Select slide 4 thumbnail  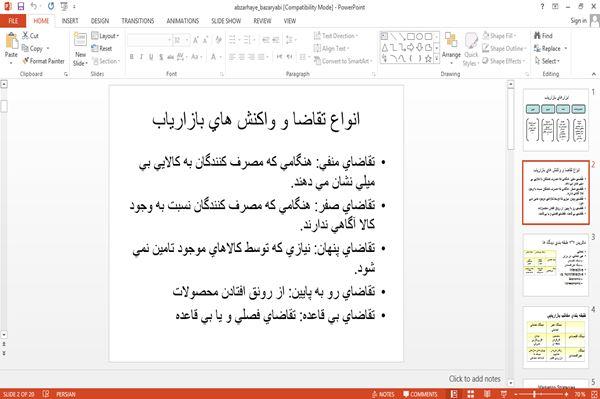coord(555,337)
